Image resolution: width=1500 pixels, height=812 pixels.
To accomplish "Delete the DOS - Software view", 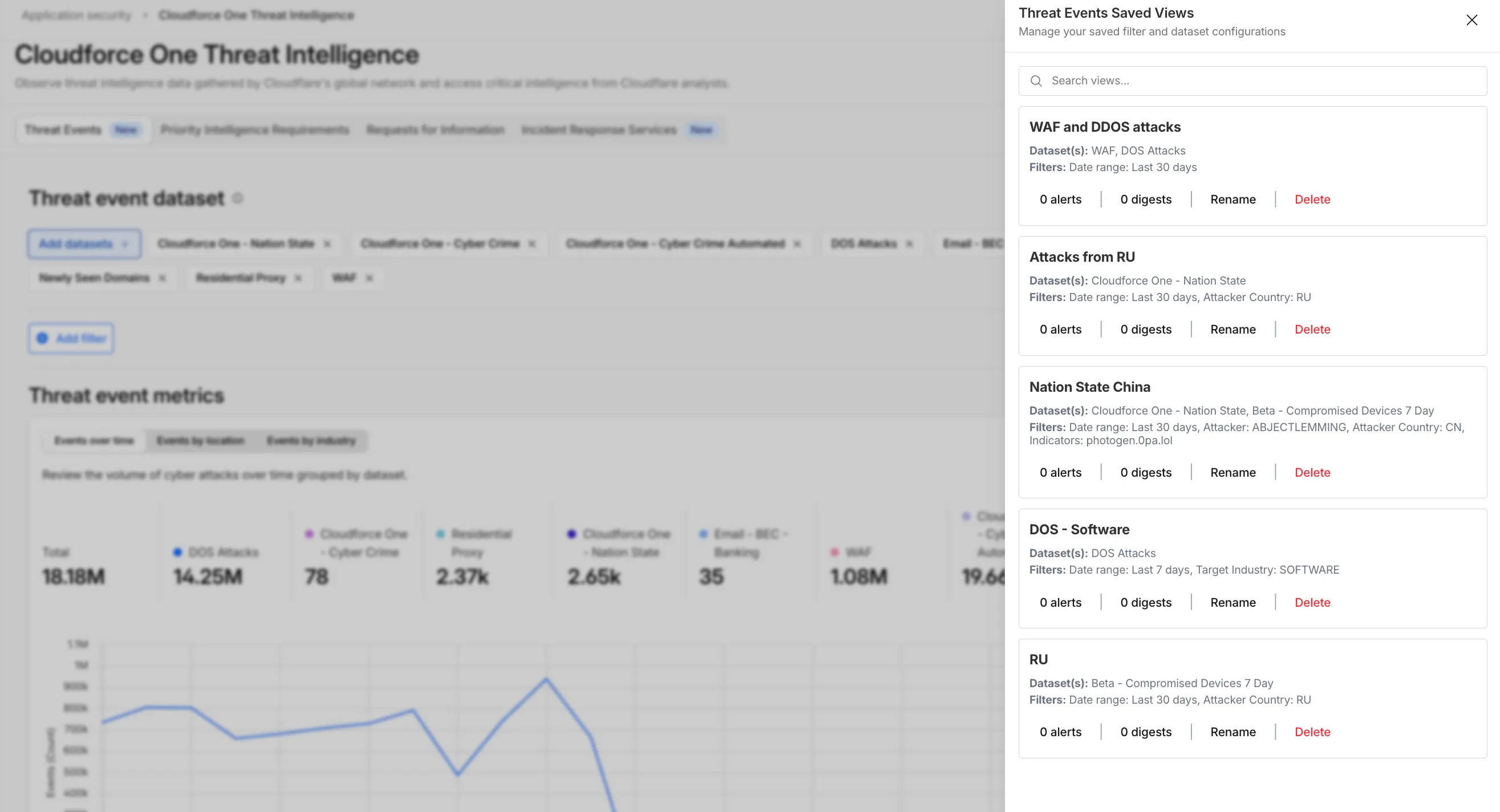I will click(1312, 603).
